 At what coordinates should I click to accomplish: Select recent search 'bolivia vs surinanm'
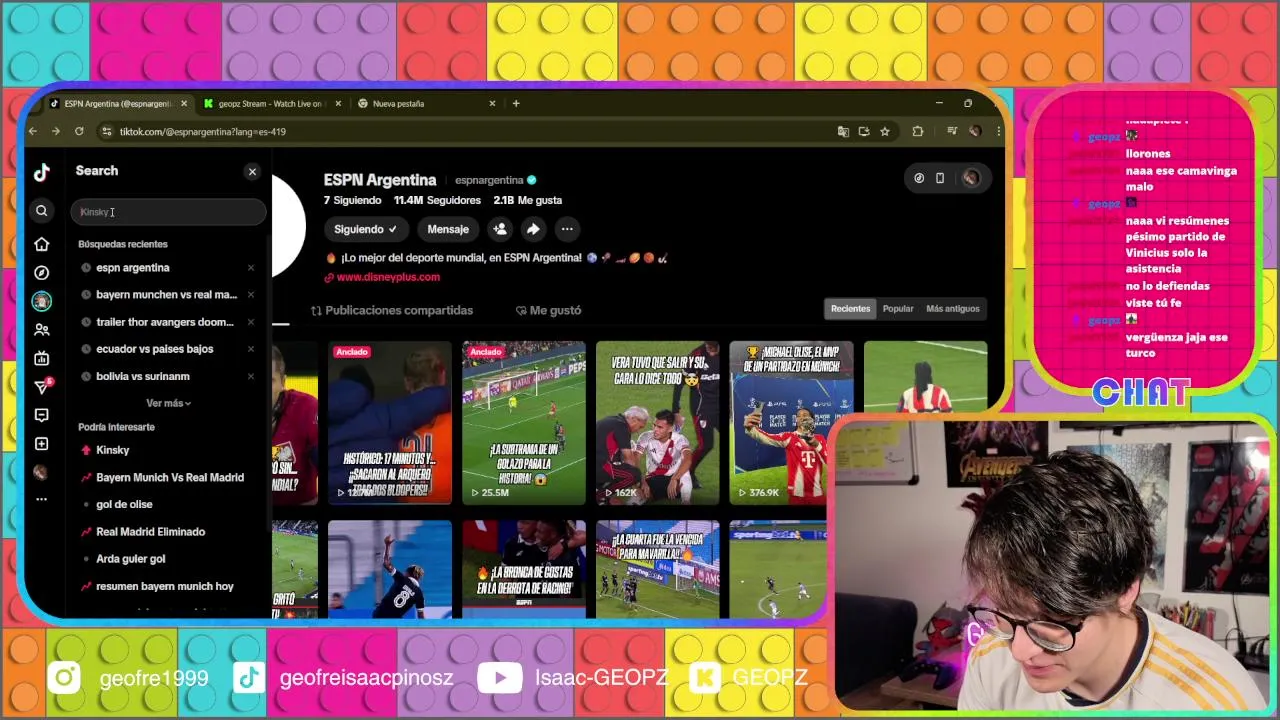tap(142, 376)
